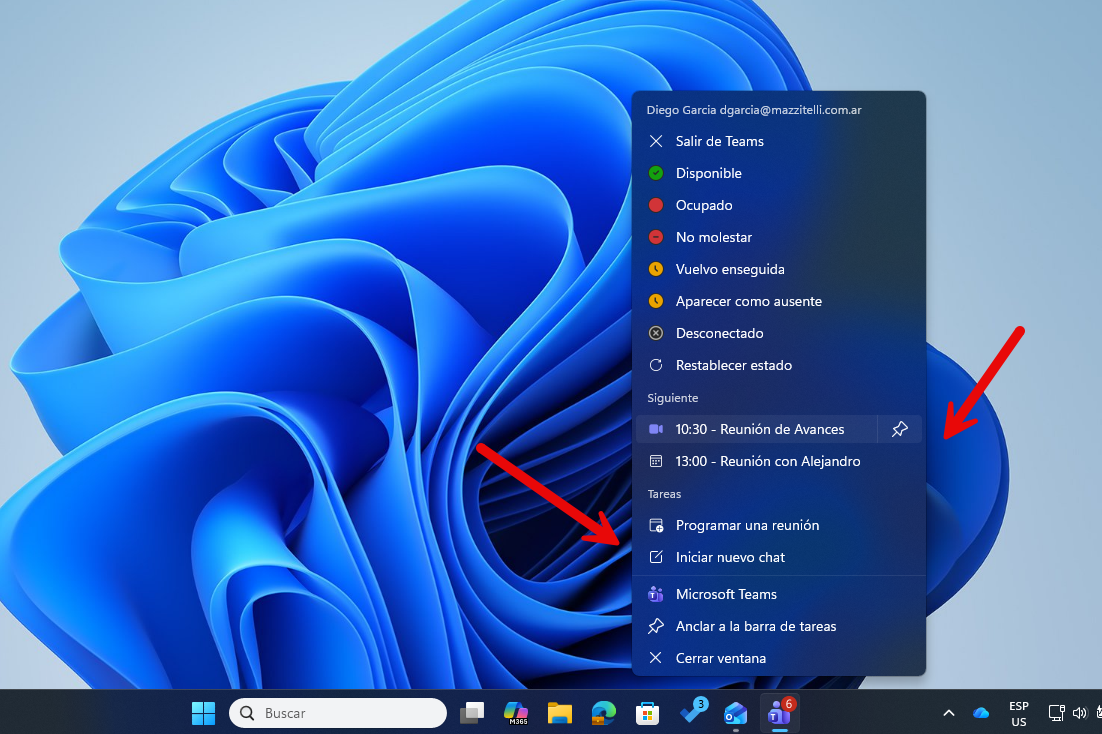The height and width of the screenshot is (734, 1102).
Task: Click the OneDrive cloud tray icon
Action: tap(981, 713)
